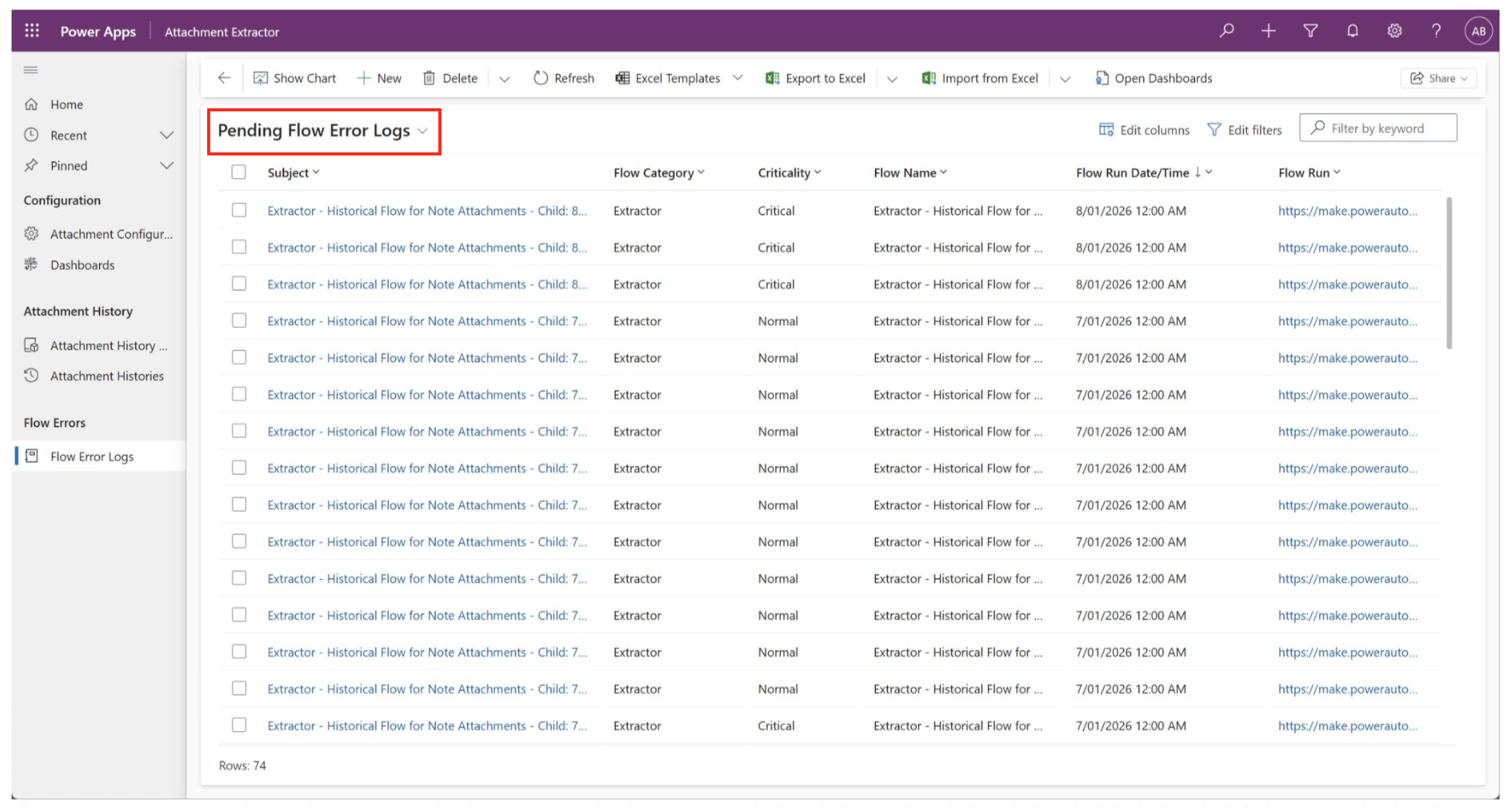The height and width of the screenshot is (809, 1512).
Task: Click the Refresh button
Action: 564,78
